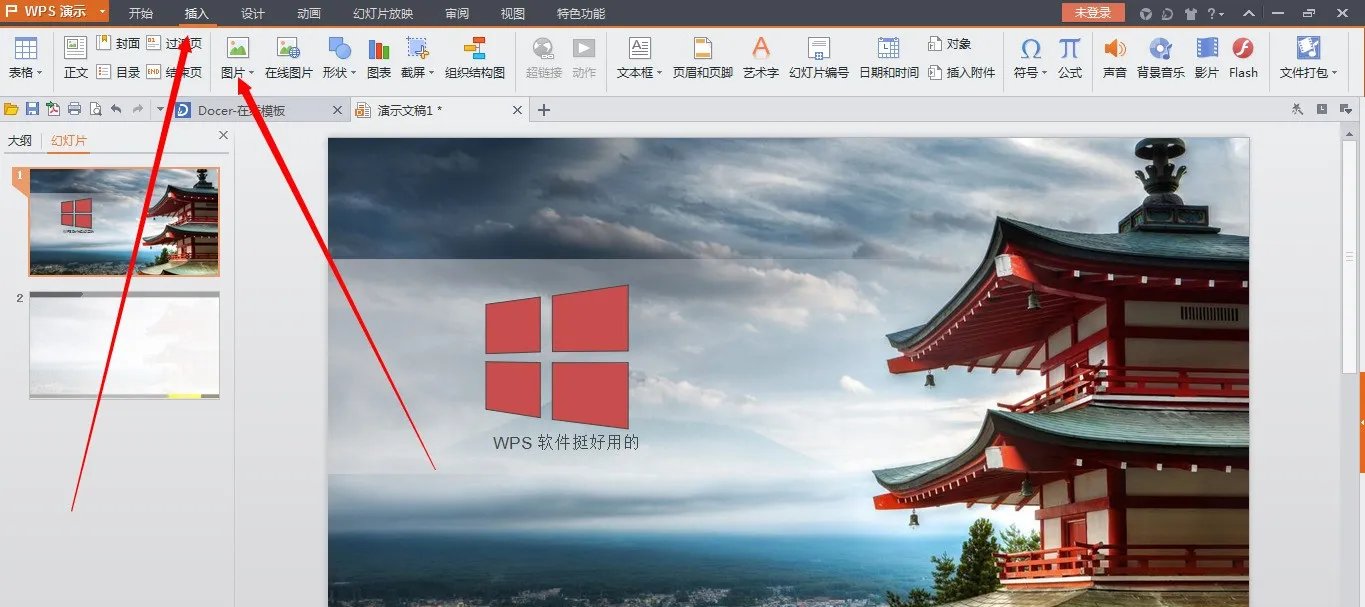Click the 未登录 login button

1091,12
